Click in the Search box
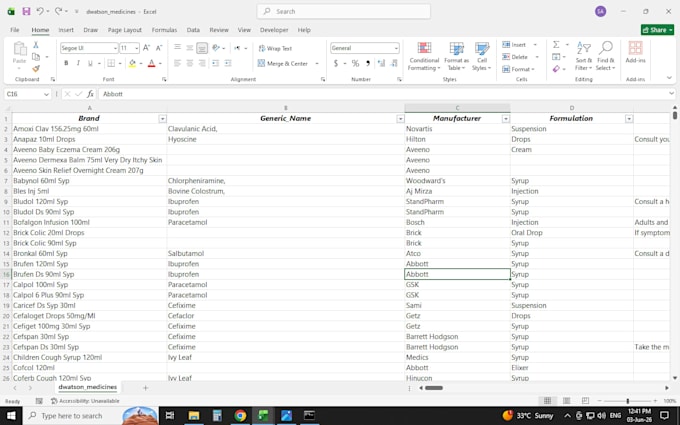This screenshot has height=425, width=680. click(344, 12)
